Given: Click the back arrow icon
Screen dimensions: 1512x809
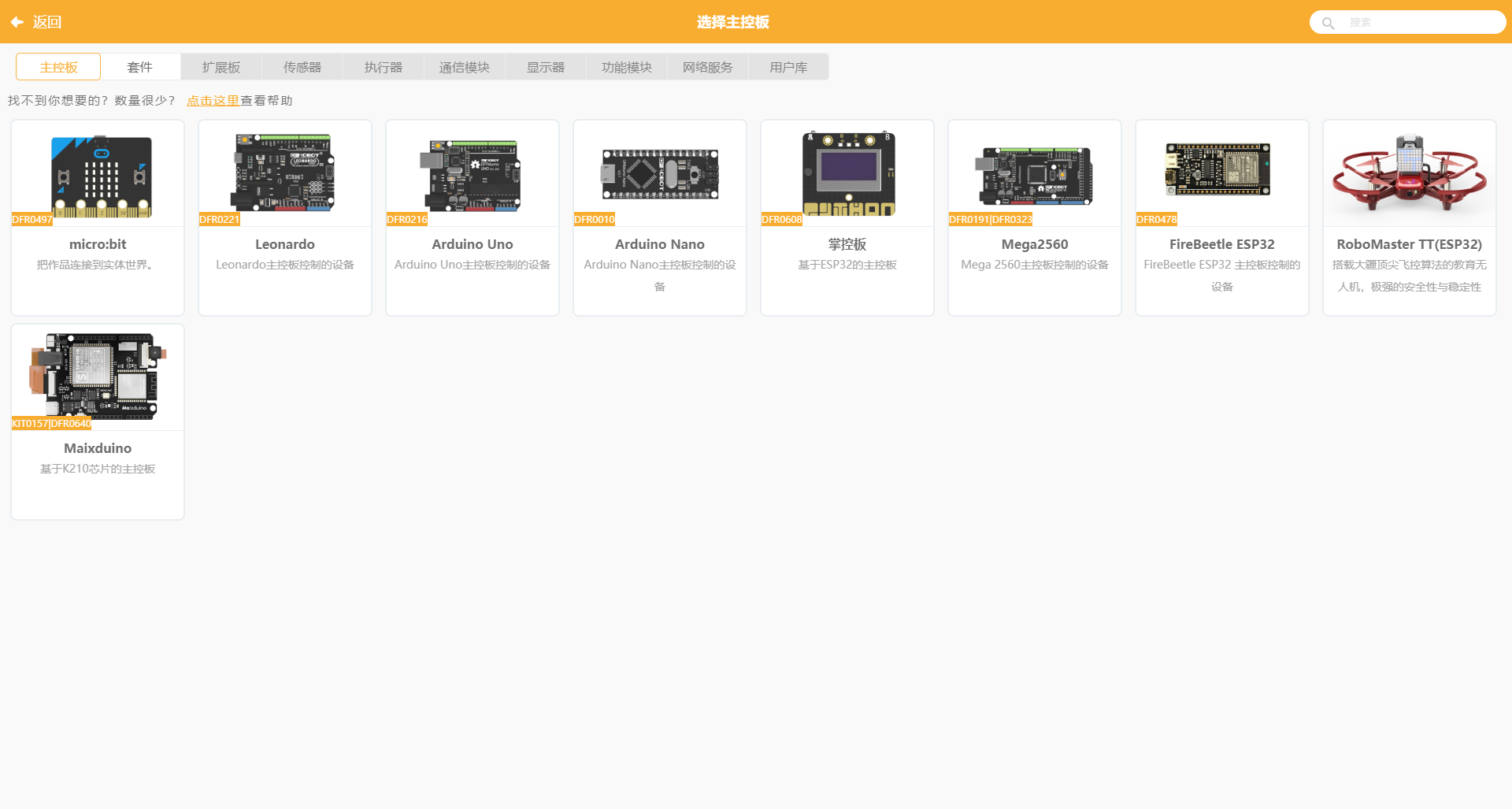Looking at the screenshot, I should pos(17,22).
